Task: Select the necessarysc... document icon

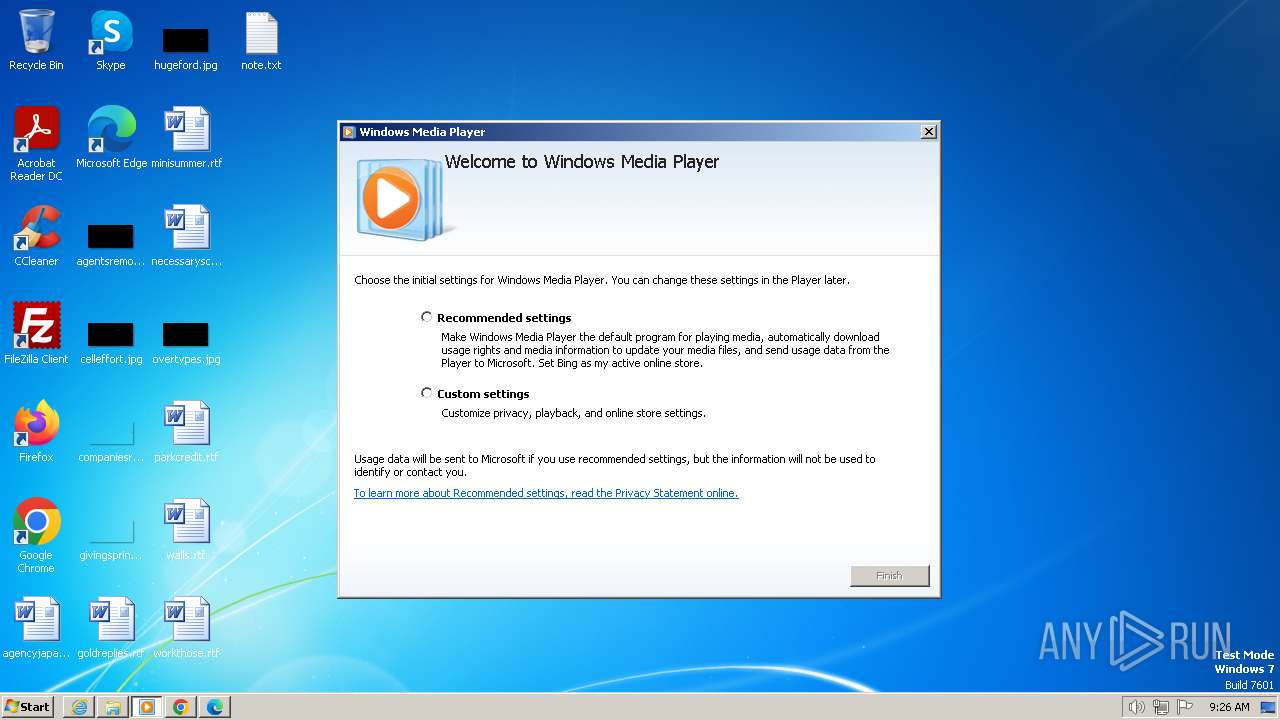Action: [186, 235]
